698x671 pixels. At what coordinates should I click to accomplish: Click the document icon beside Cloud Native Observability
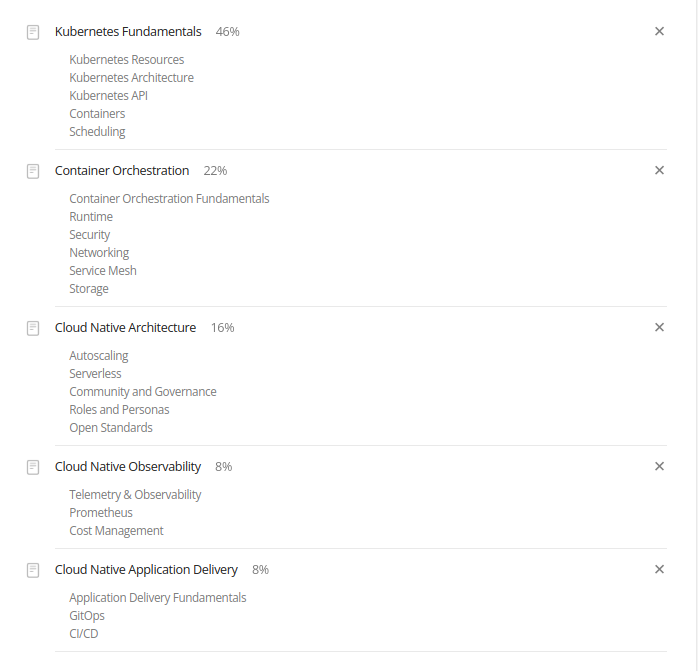(33, 467)
